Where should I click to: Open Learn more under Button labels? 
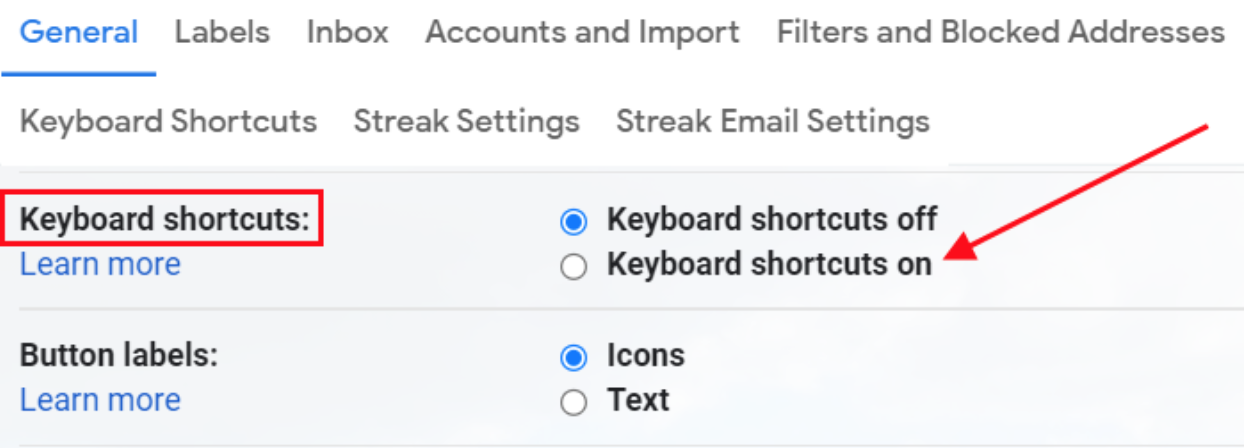(x=100, y=400)
